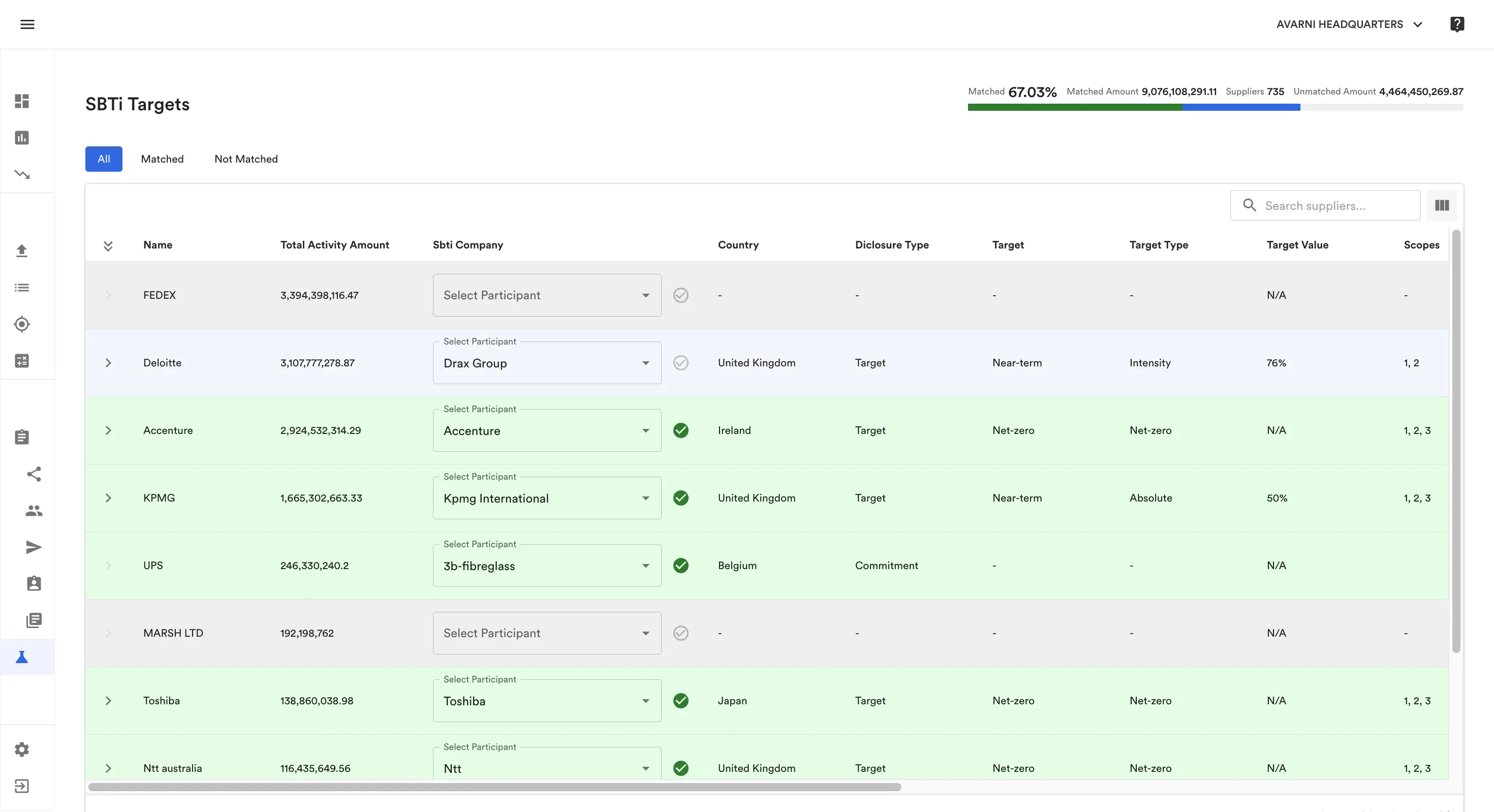The image size is (1494, 812).
Task: Open AVARNI HEADQUARTERS organization dropdown
Action: [1349, 24]
